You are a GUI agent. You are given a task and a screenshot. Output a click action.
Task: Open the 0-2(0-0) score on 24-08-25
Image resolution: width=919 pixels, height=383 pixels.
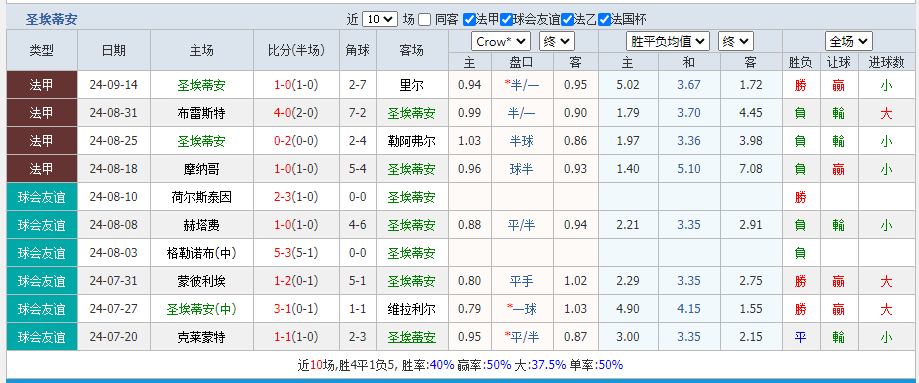[296, 141]
